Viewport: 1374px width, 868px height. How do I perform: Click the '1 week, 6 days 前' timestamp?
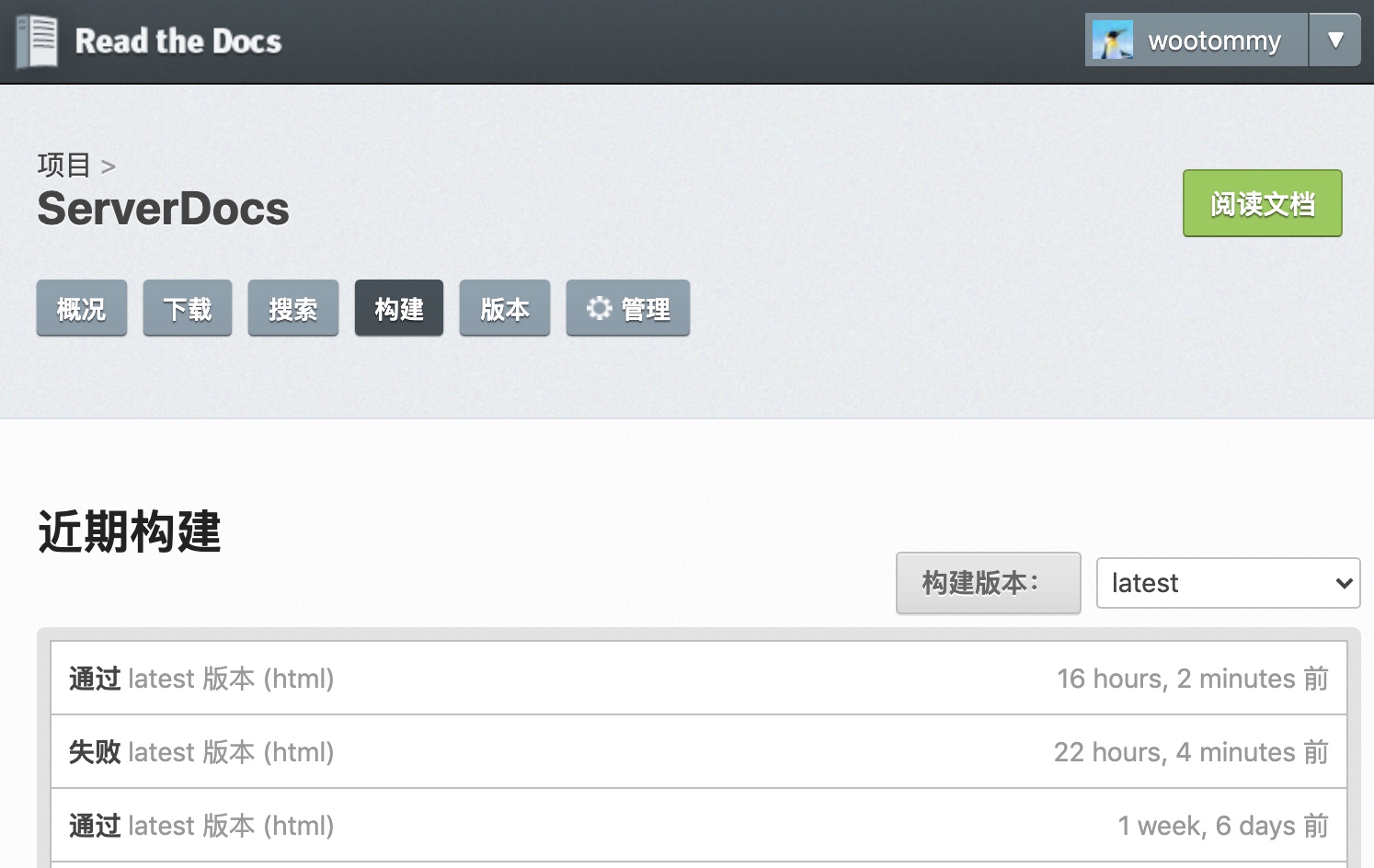click(1223, 826)
